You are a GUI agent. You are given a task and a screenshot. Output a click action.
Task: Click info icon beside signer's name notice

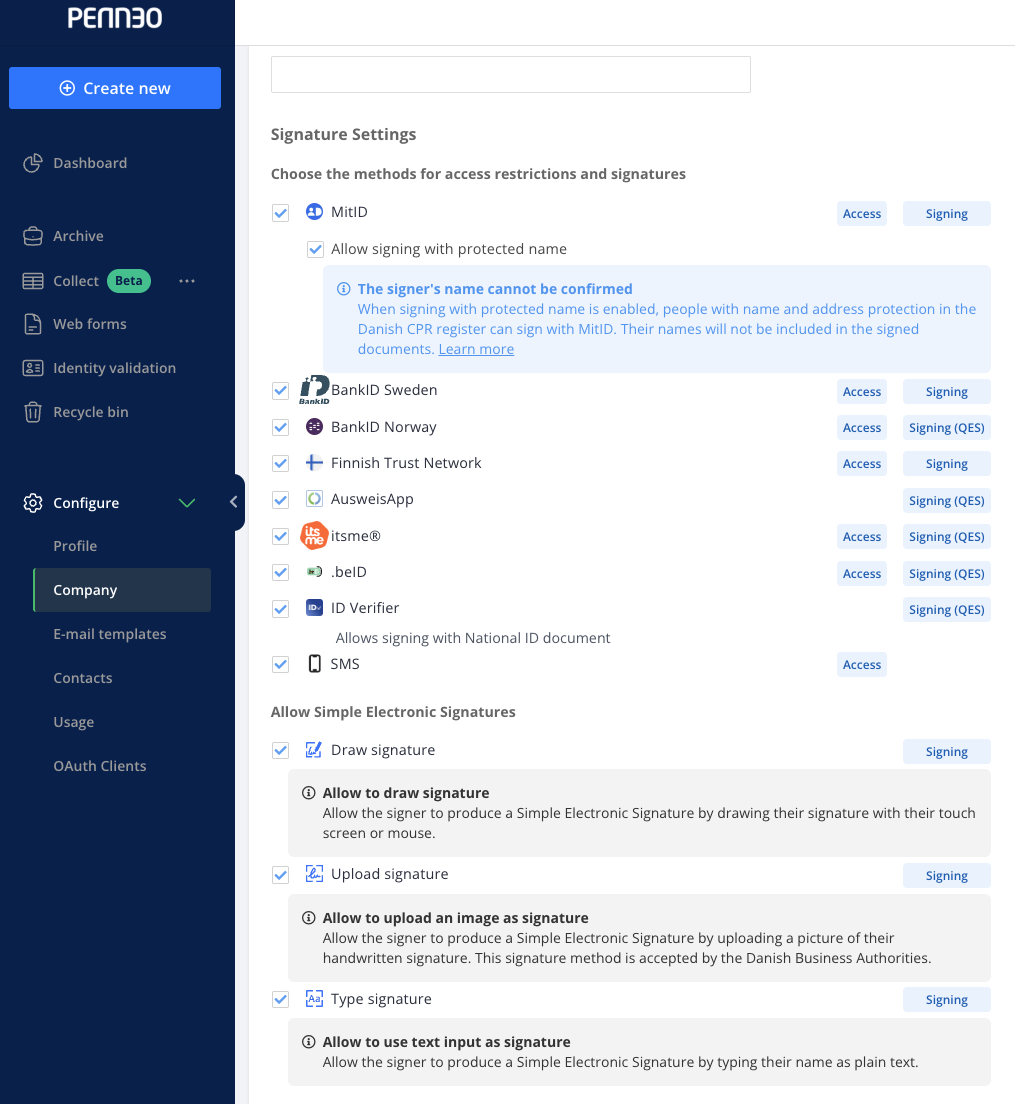343,289
